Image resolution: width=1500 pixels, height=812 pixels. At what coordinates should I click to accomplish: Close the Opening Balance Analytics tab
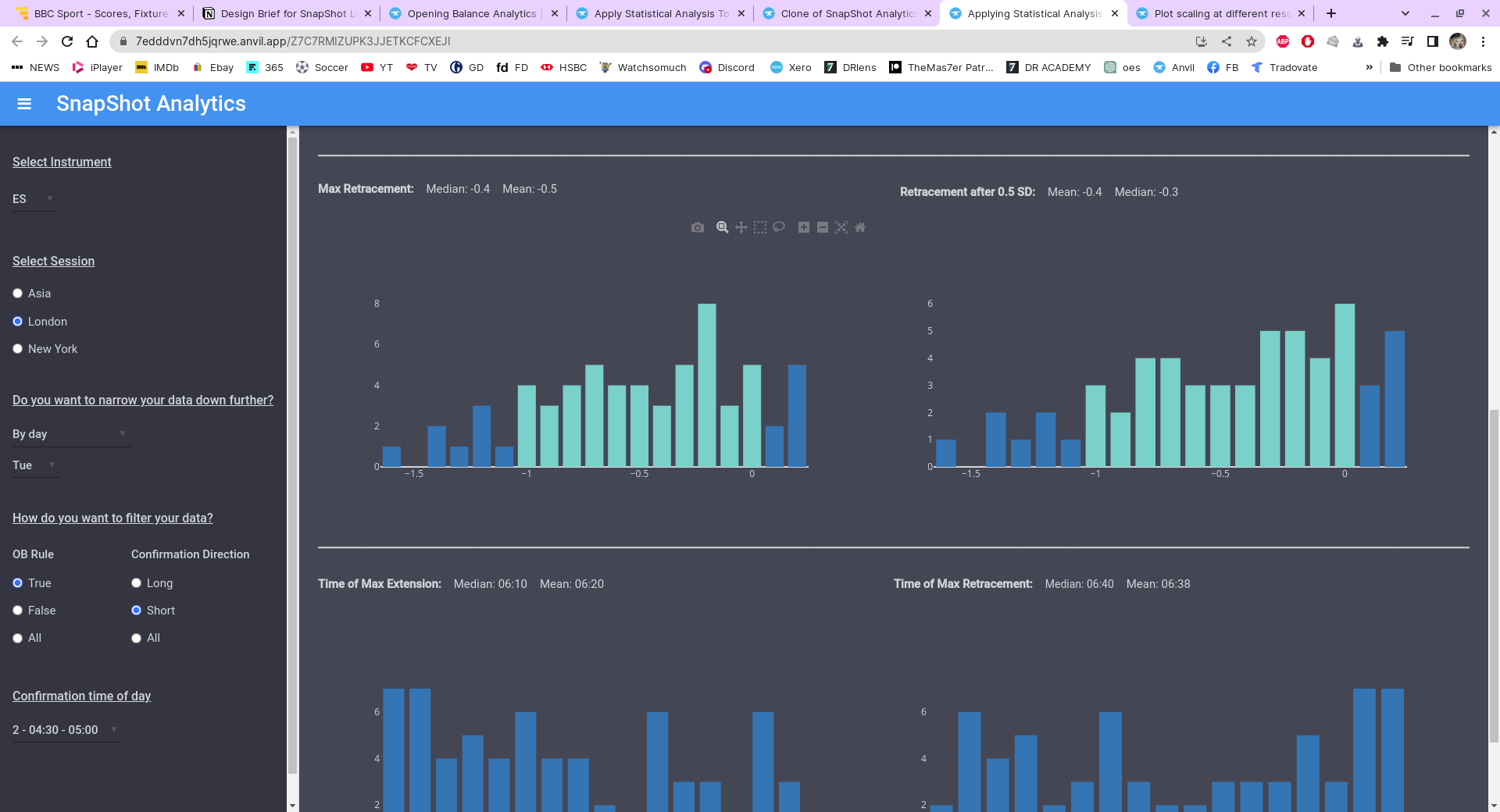(555, 13)
